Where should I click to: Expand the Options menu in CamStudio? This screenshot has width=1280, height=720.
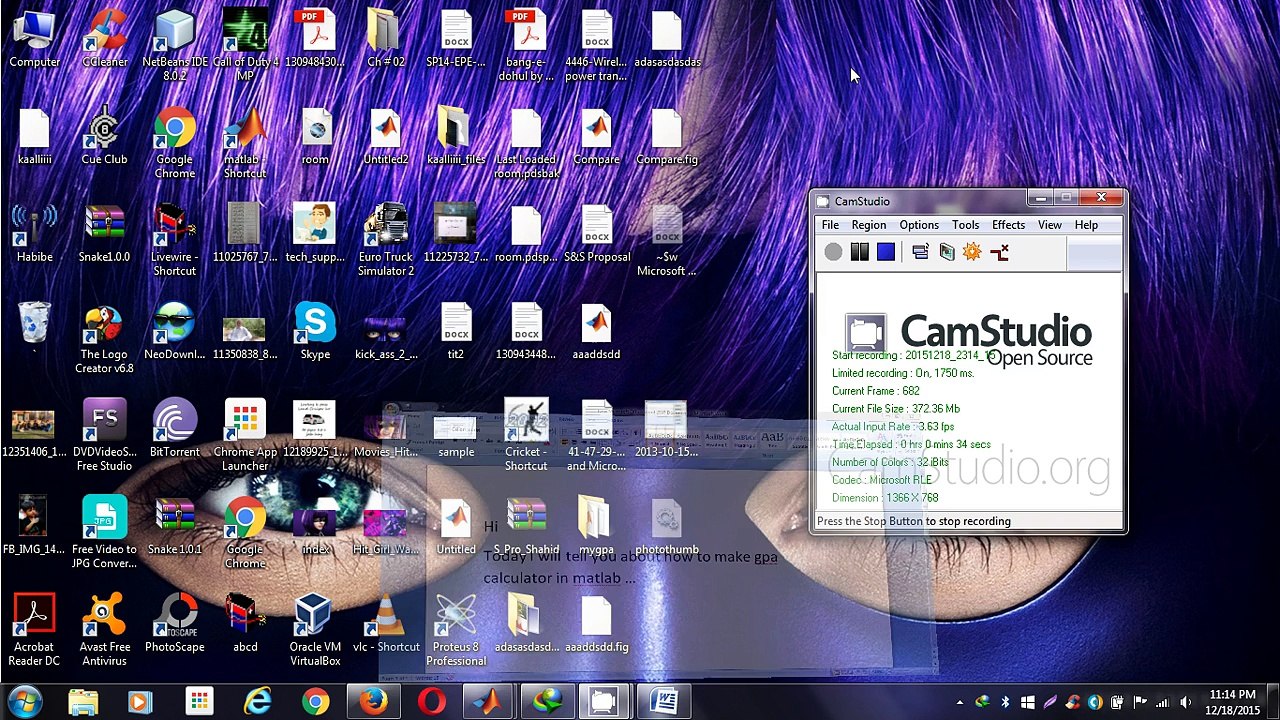(918, 225)
